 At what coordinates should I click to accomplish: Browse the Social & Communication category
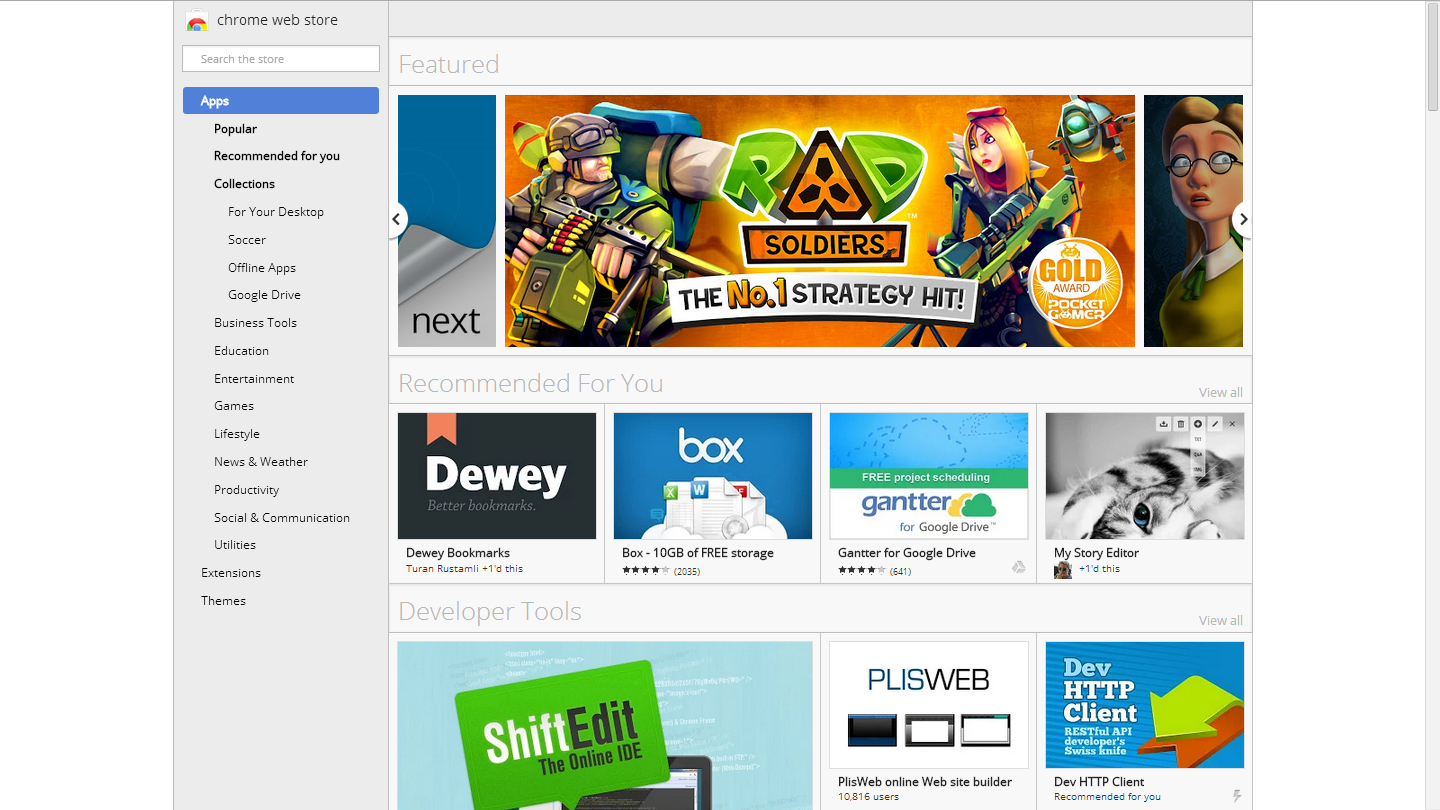(282, 518)
